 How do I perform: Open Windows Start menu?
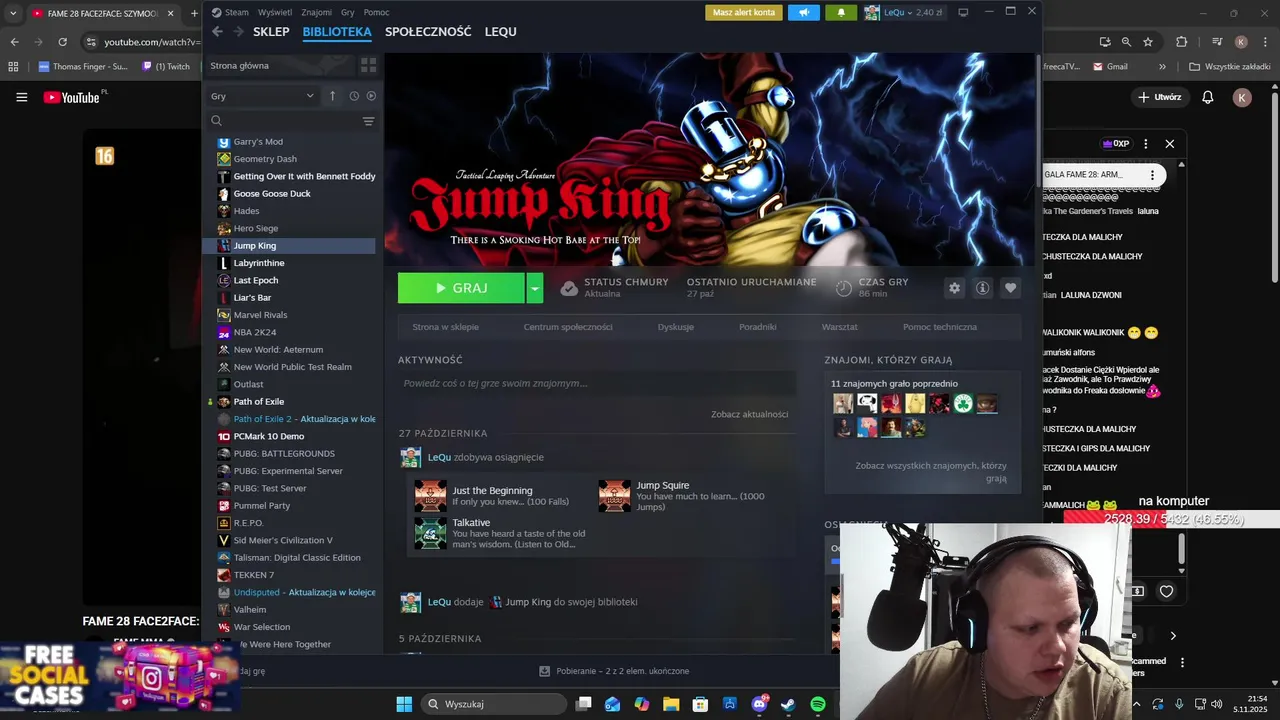(x=404, y=704)
